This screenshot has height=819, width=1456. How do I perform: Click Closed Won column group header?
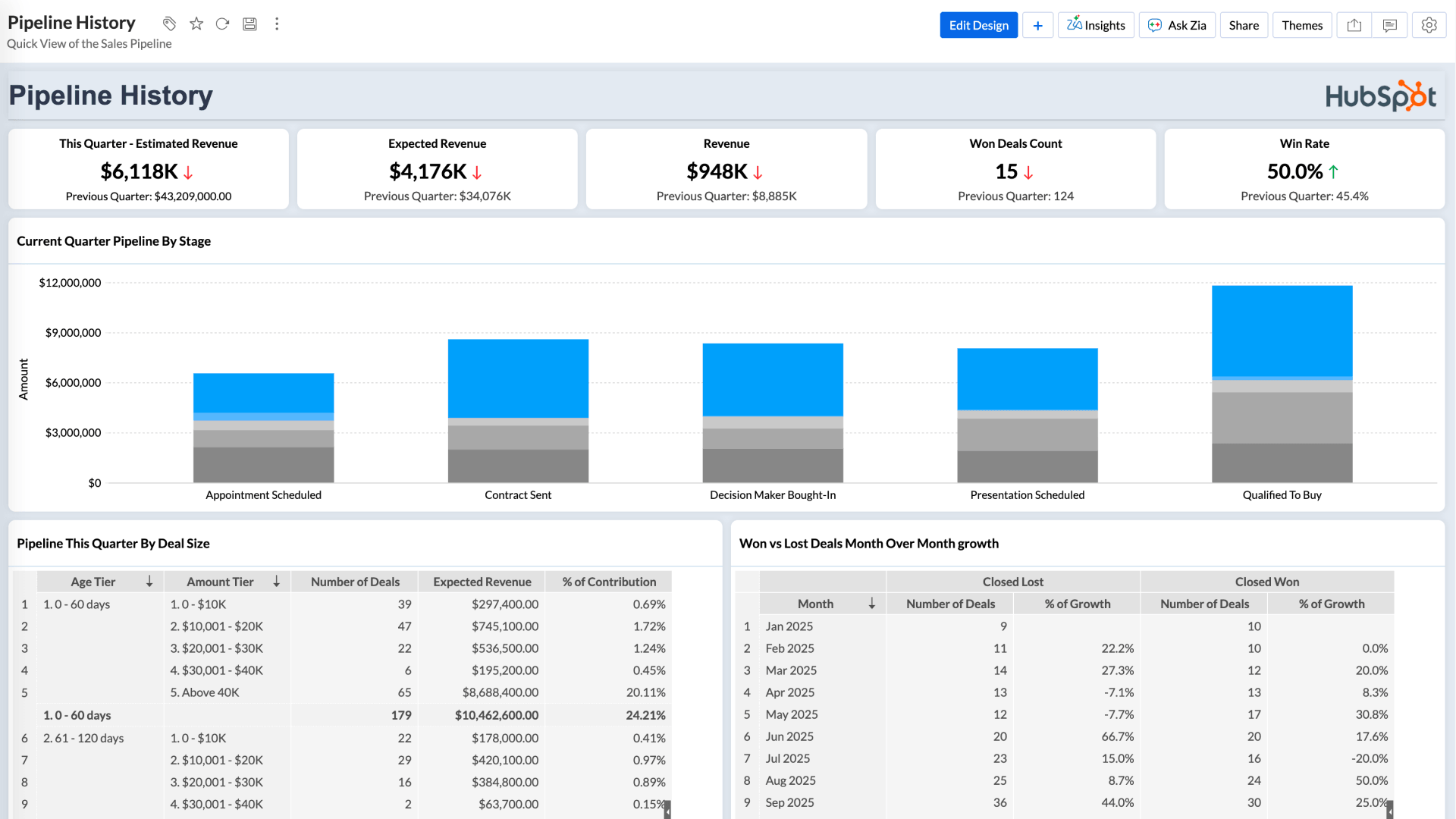pos(1267,582)
